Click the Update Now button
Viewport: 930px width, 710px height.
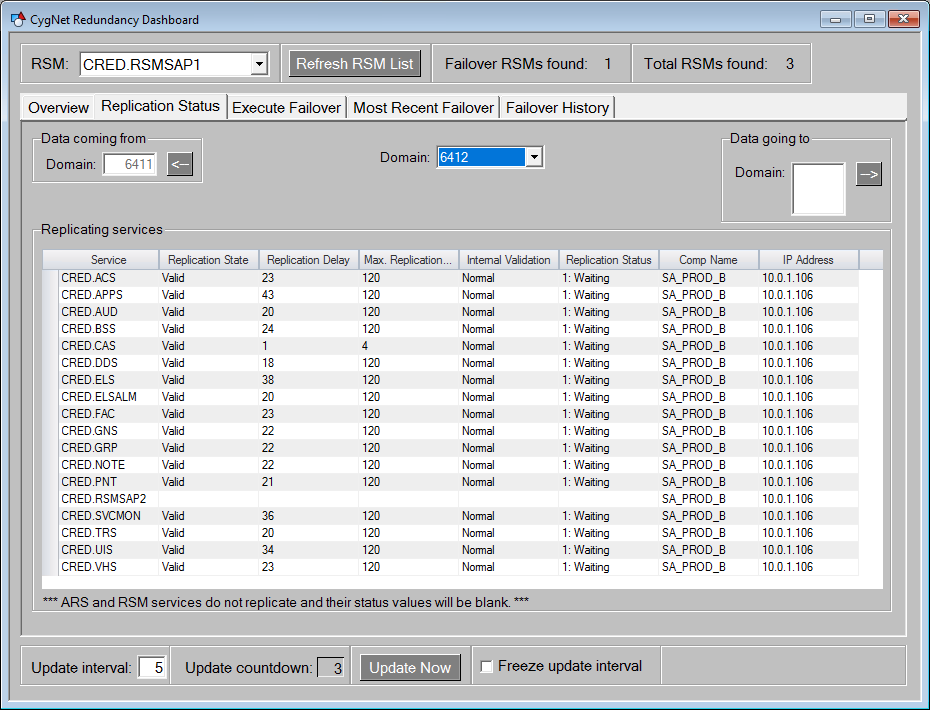[x=410, y=668]
